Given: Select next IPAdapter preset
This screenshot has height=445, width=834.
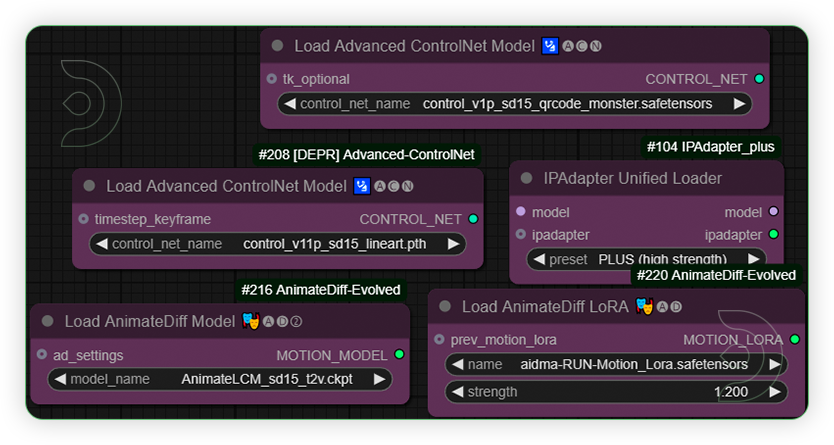Looking at the screenshot, I should pyautogui.click(x=754, y=259).
